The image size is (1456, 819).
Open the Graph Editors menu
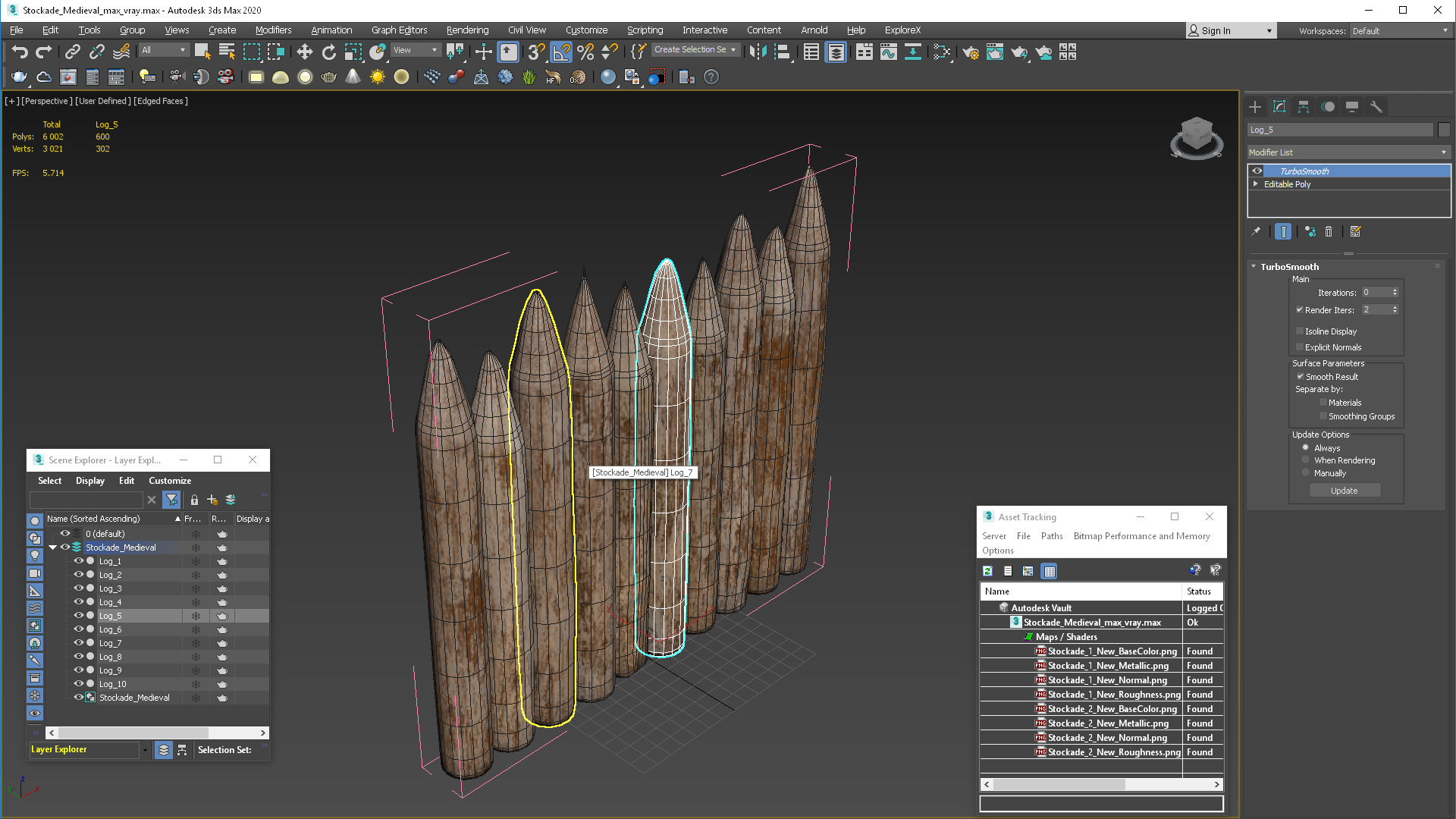[x=399, y=30]
